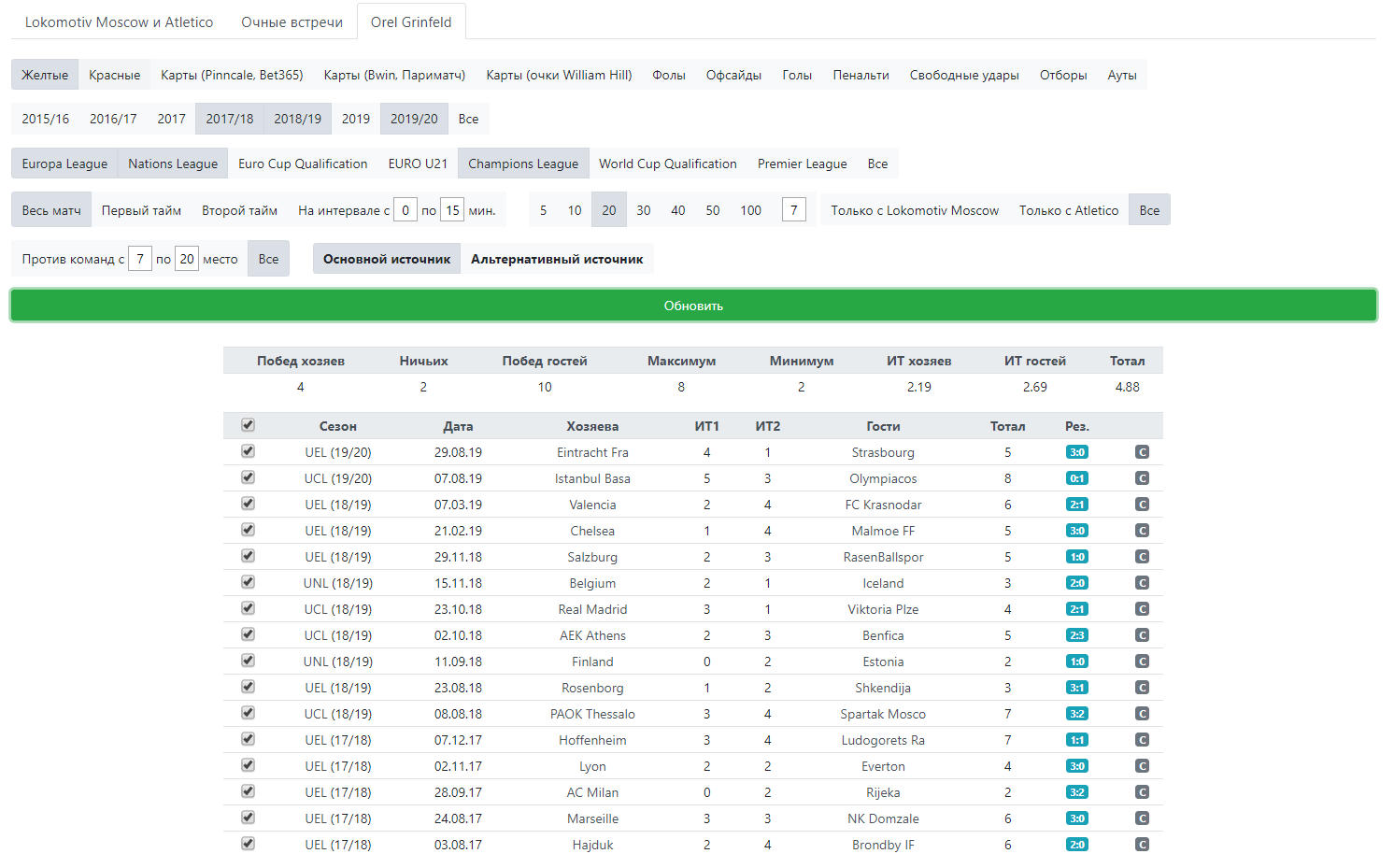Toggle the 2019/20 season filter

[x=414, y=119]
